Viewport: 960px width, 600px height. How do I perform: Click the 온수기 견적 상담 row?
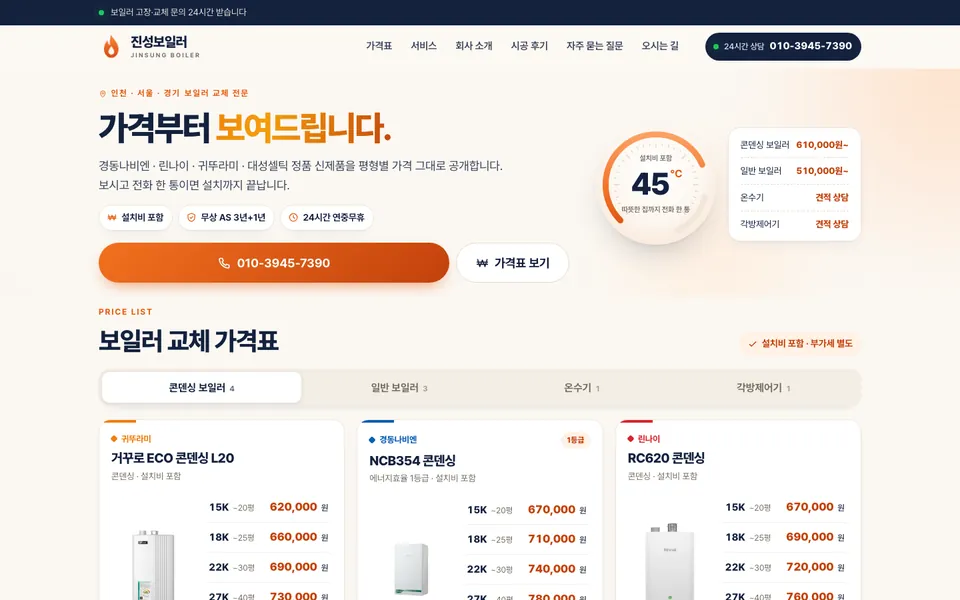(x=794, y=197)
